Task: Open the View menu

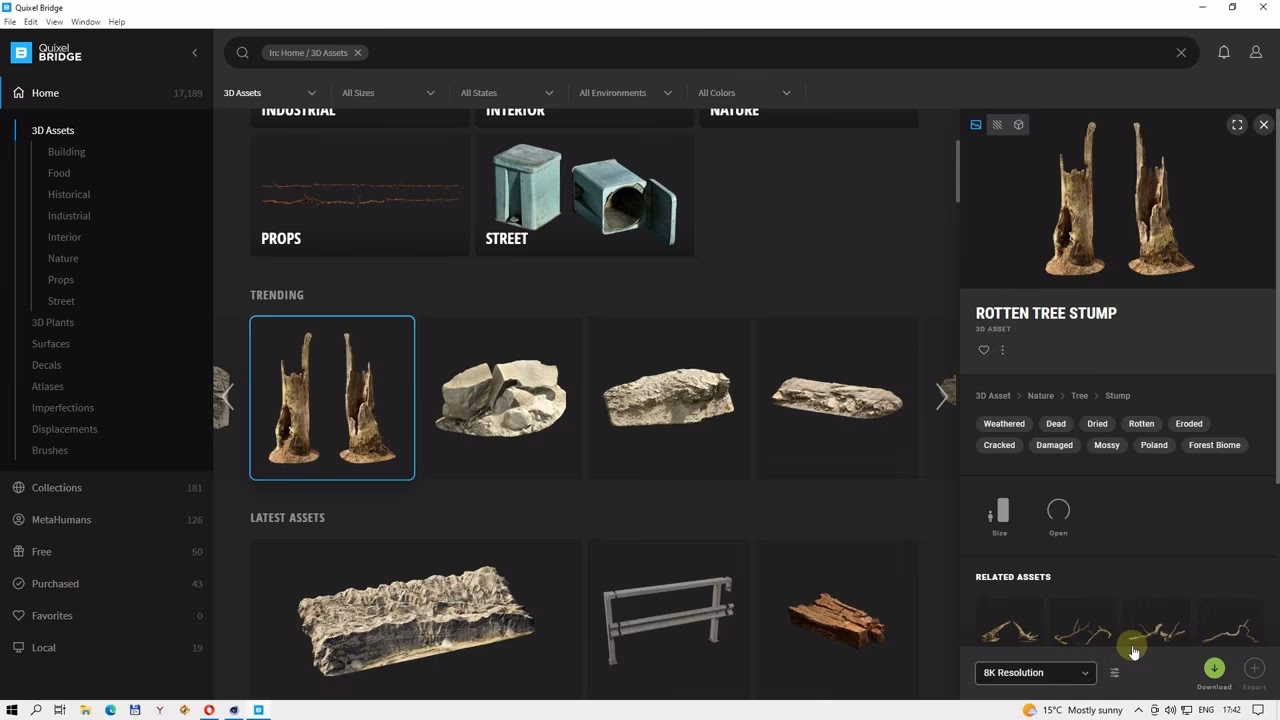Action: (x=55, y=22)
